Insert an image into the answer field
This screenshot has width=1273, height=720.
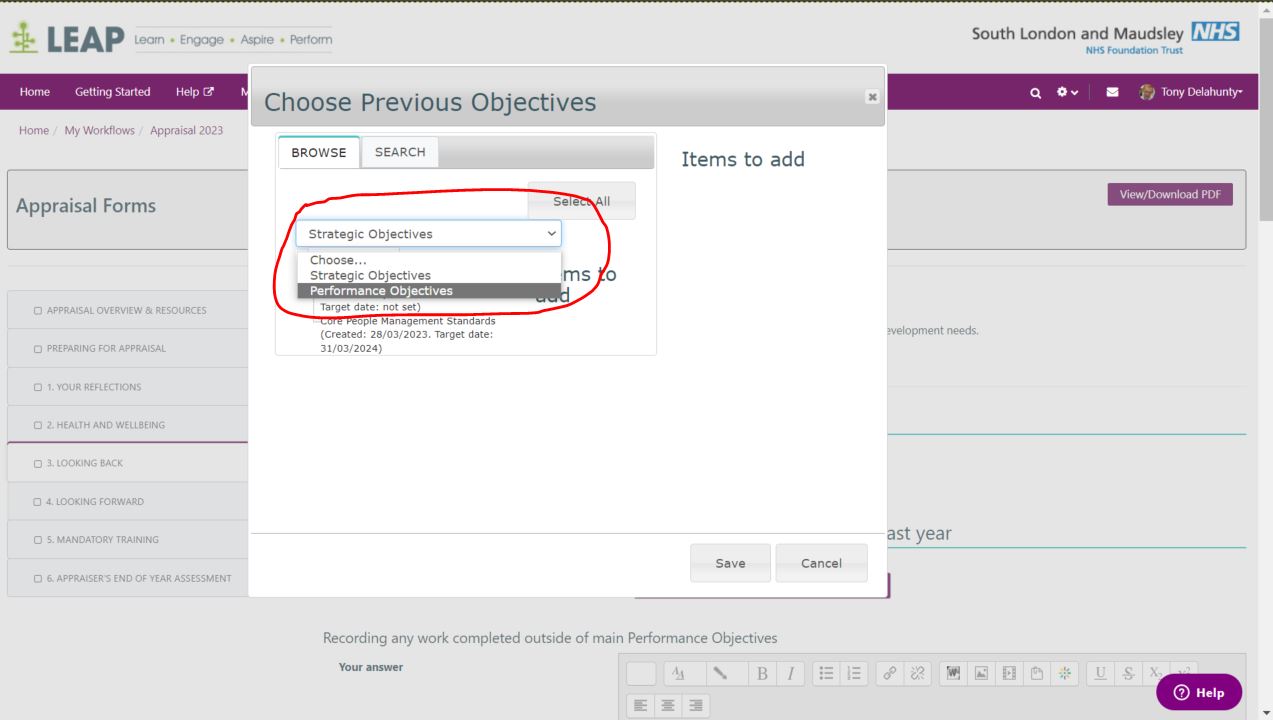(x=980, y=673)
